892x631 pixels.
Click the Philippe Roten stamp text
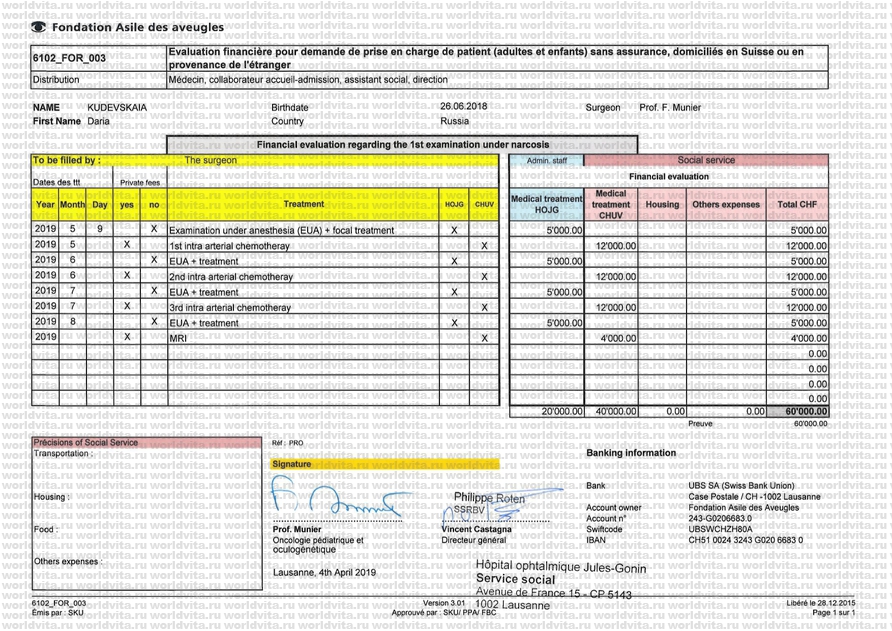[489, 497]
